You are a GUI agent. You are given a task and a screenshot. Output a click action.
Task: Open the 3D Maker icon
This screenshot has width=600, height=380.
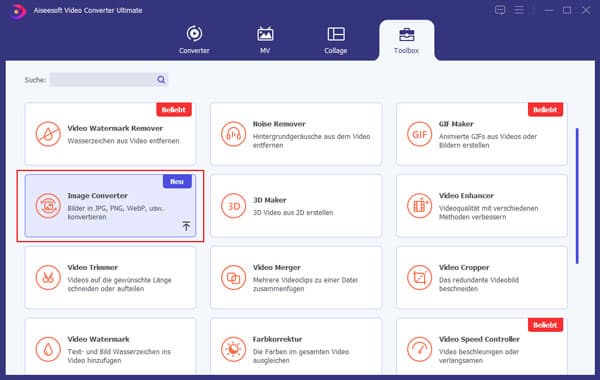(233, 206)
